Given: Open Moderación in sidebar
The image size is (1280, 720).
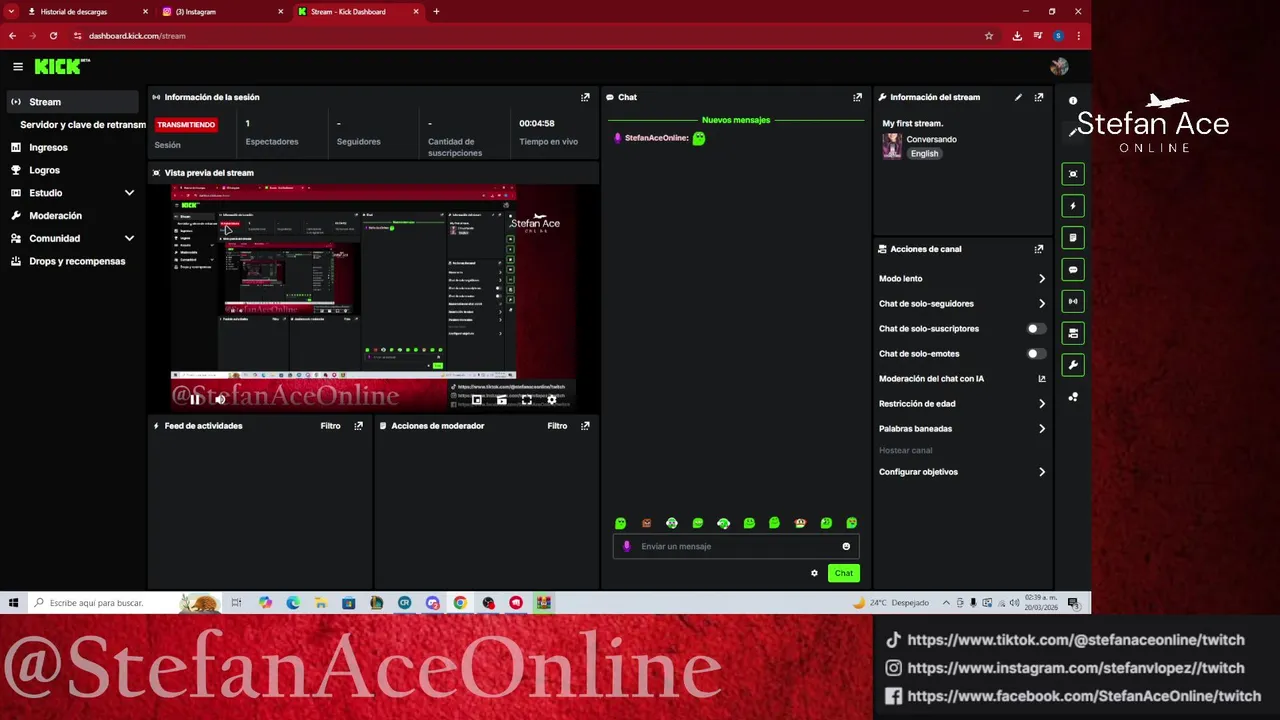Looking at the screenshot, I should pyautogui.click(x=55, y=216).
